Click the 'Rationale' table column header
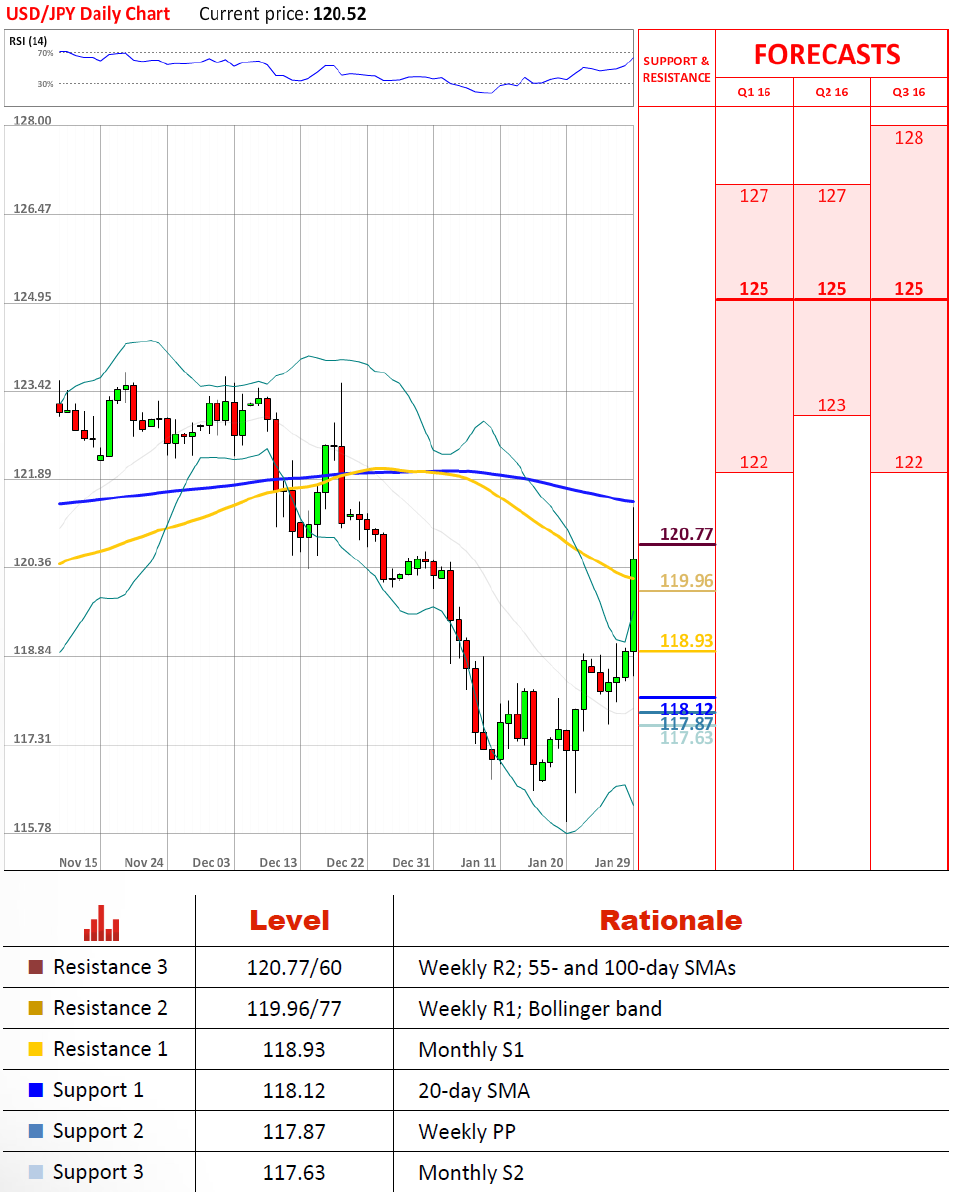Image resolution: width=956 pixels, height=1192 pixels. (671, 921)
